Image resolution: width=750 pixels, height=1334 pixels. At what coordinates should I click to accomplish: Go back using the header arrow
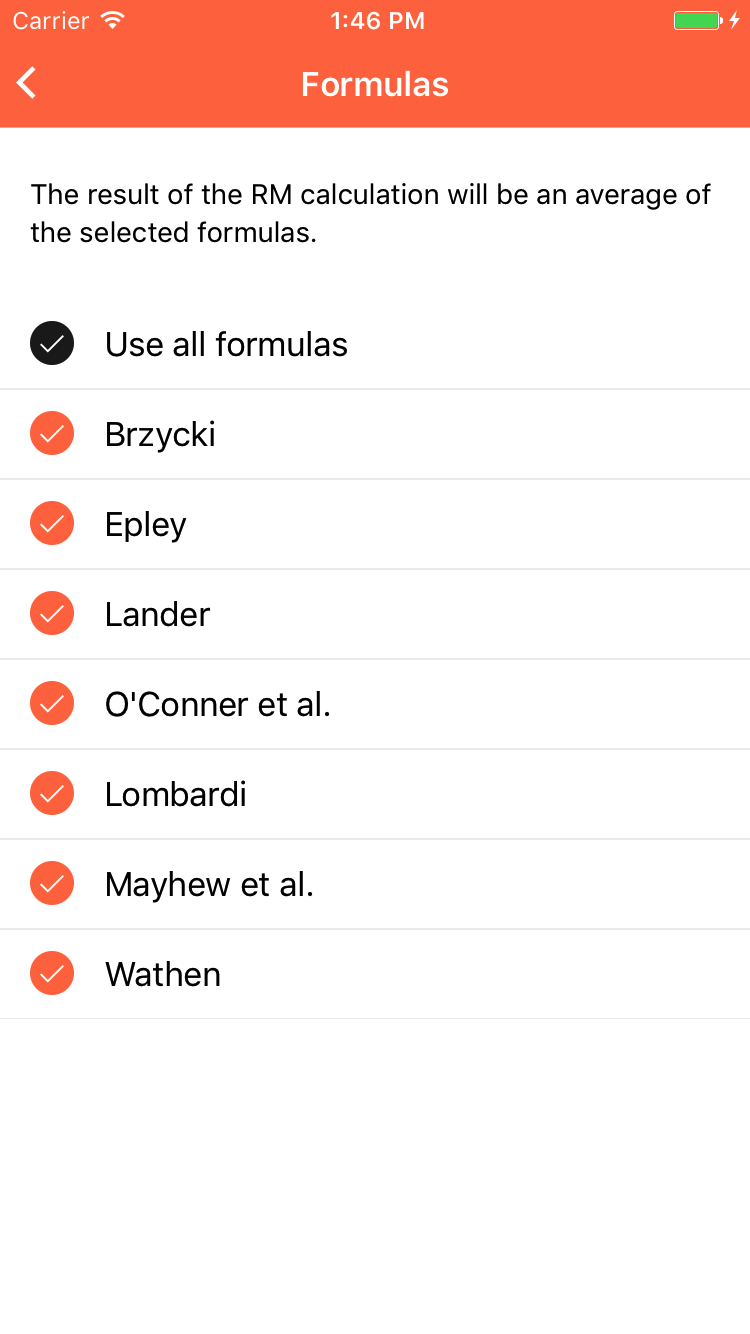coord(27,83)
